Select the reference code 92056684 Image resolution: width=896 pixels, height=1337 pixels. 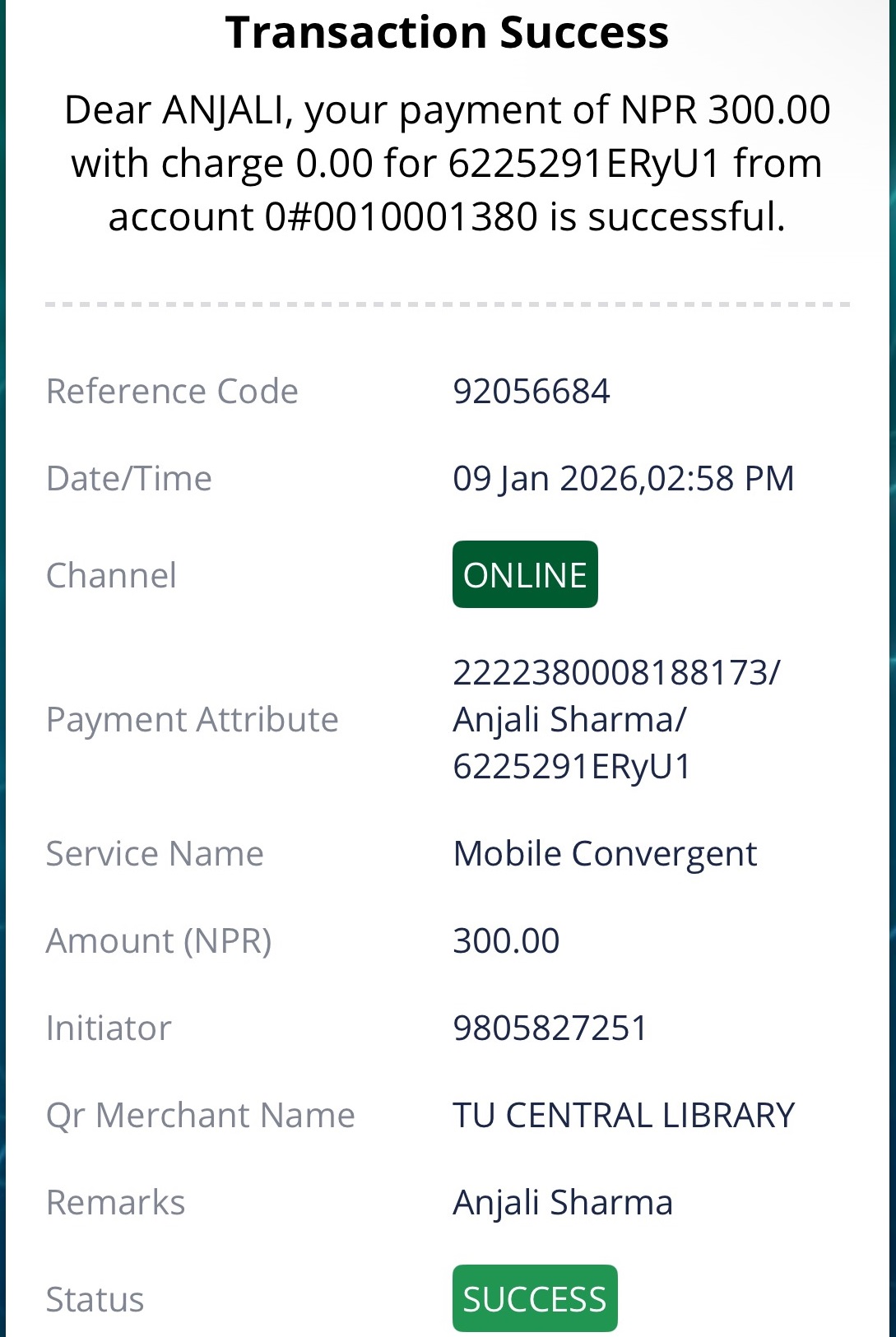532,392
